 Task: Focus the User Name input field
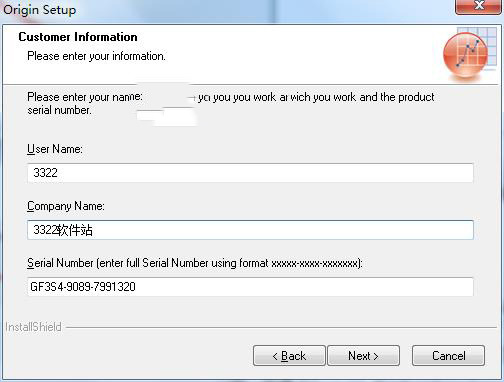[250, 173]
